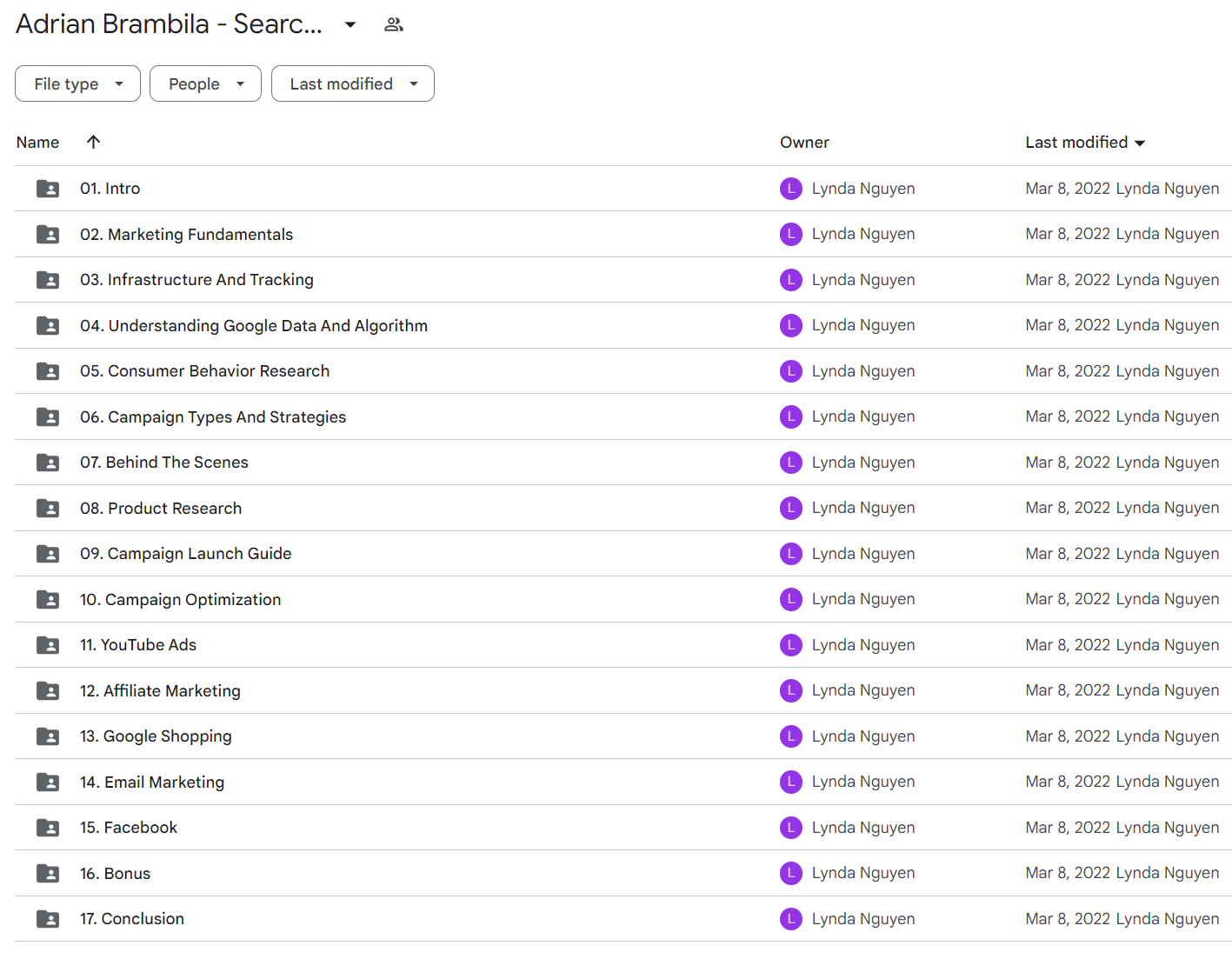Select 15. Facebook folder name

pyautogui.click(x=129, y=828)
